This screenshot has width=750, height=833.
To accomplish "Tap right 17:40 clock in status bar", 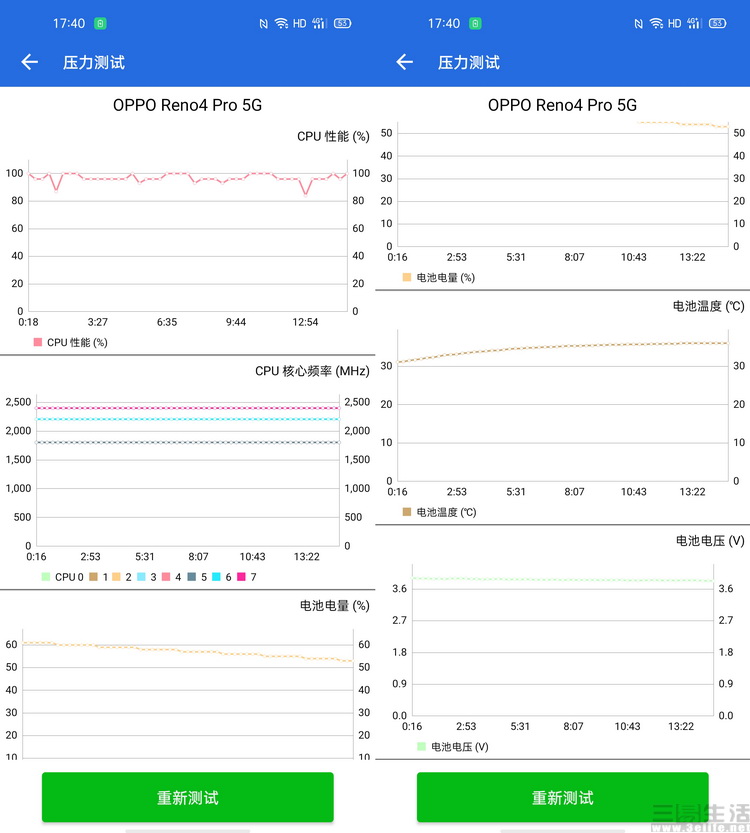I will [444, 23].
